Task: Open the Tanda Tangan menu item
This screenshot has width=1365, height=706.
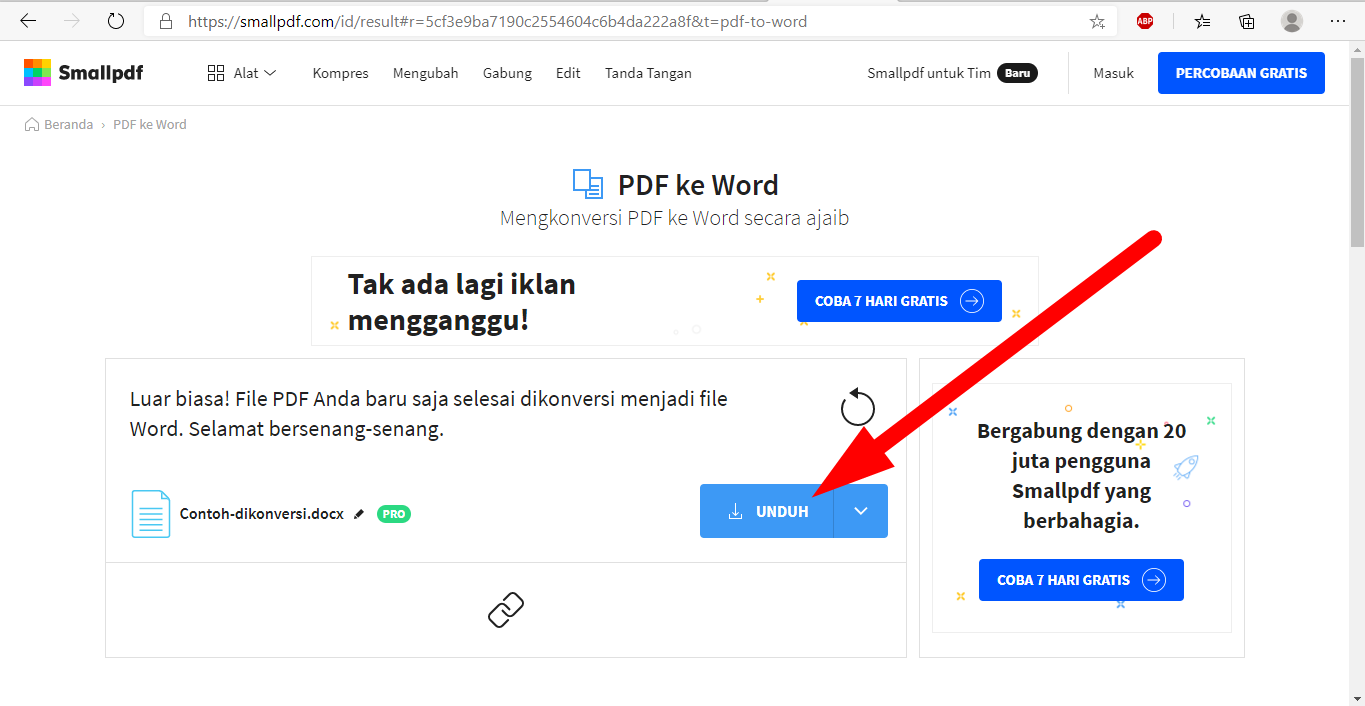Action: [648, 73]
